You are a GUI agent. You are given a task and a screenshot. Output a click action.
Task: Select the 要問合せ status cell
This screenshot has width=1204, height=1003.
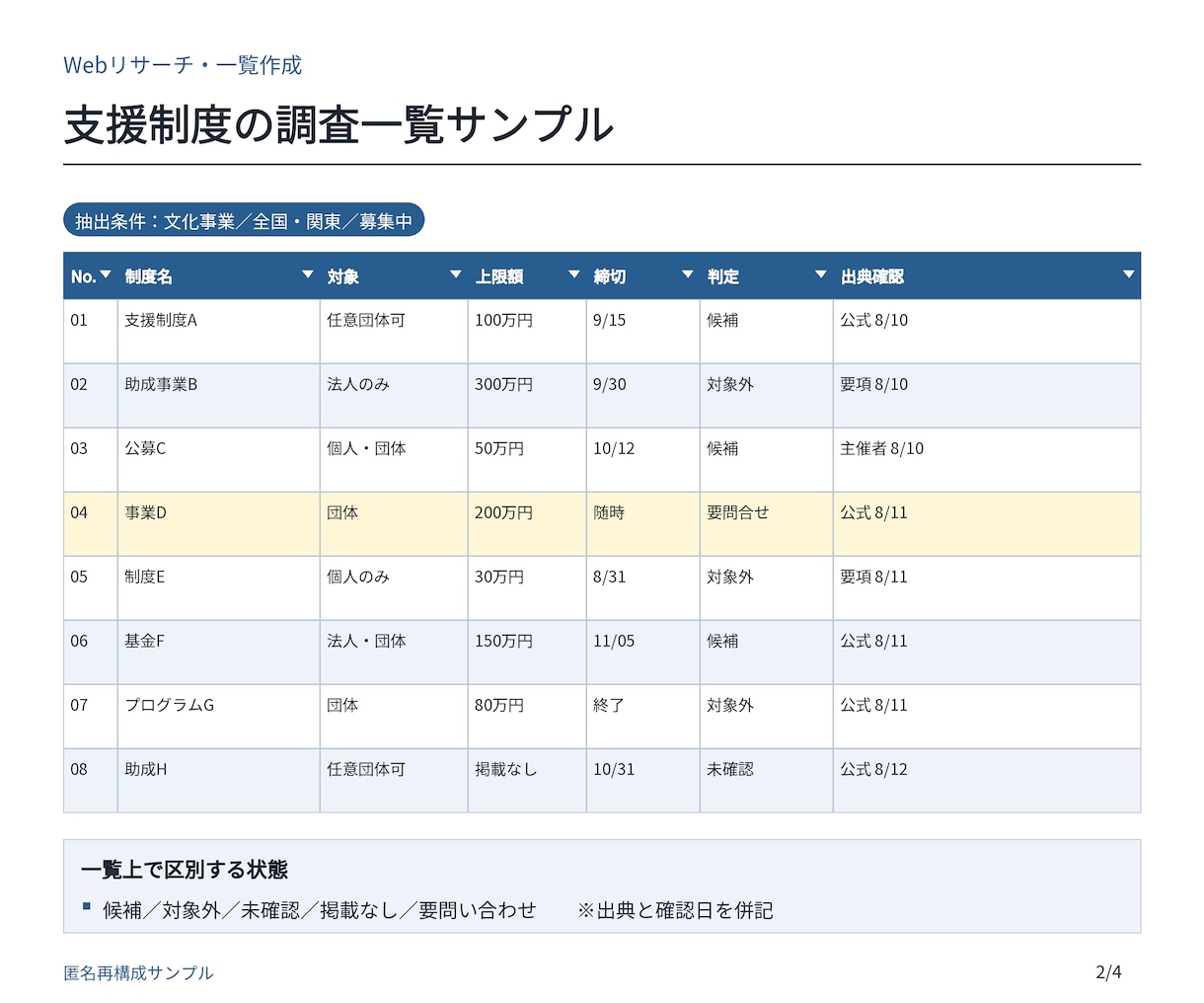(767, 523)
